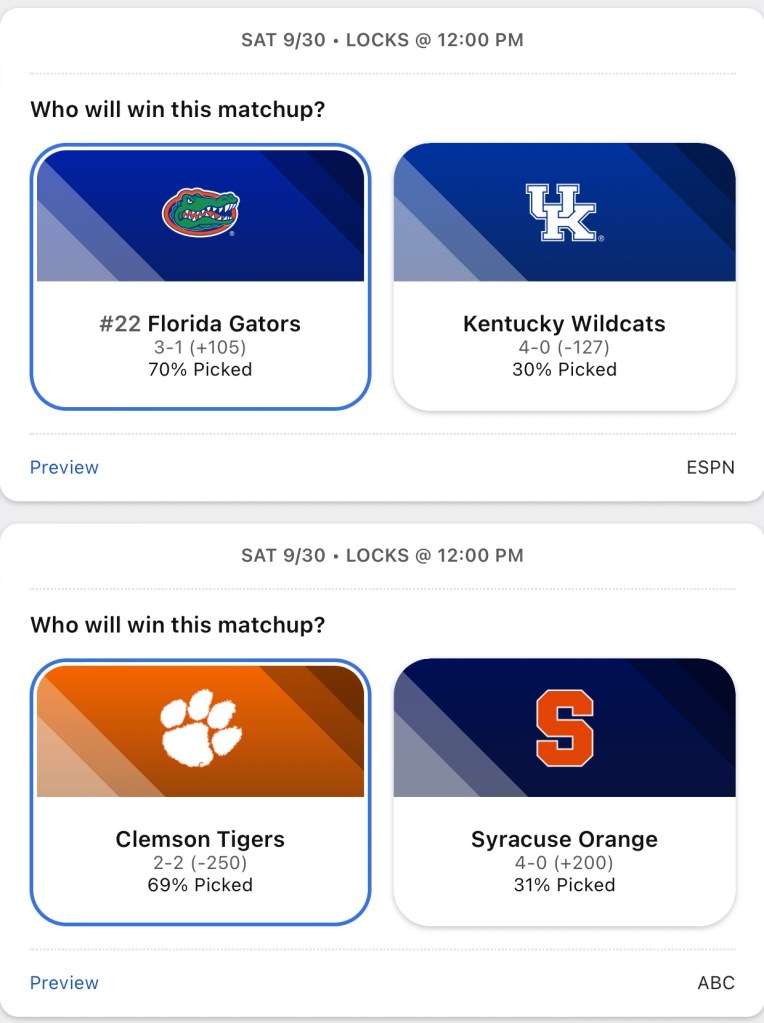Click Florida's 70% Picked text
764x1023 pixels.
[200, 369]
